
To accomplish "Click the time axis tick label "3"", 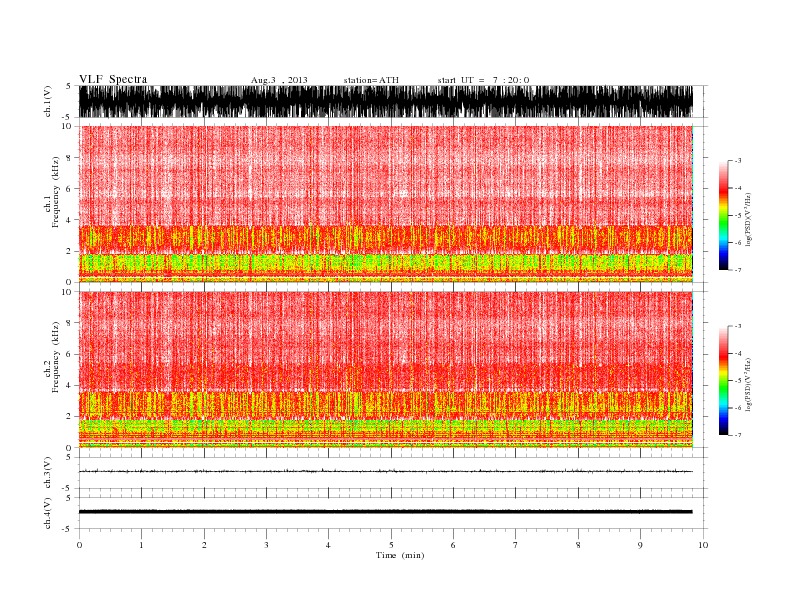I will pos(266,545).
